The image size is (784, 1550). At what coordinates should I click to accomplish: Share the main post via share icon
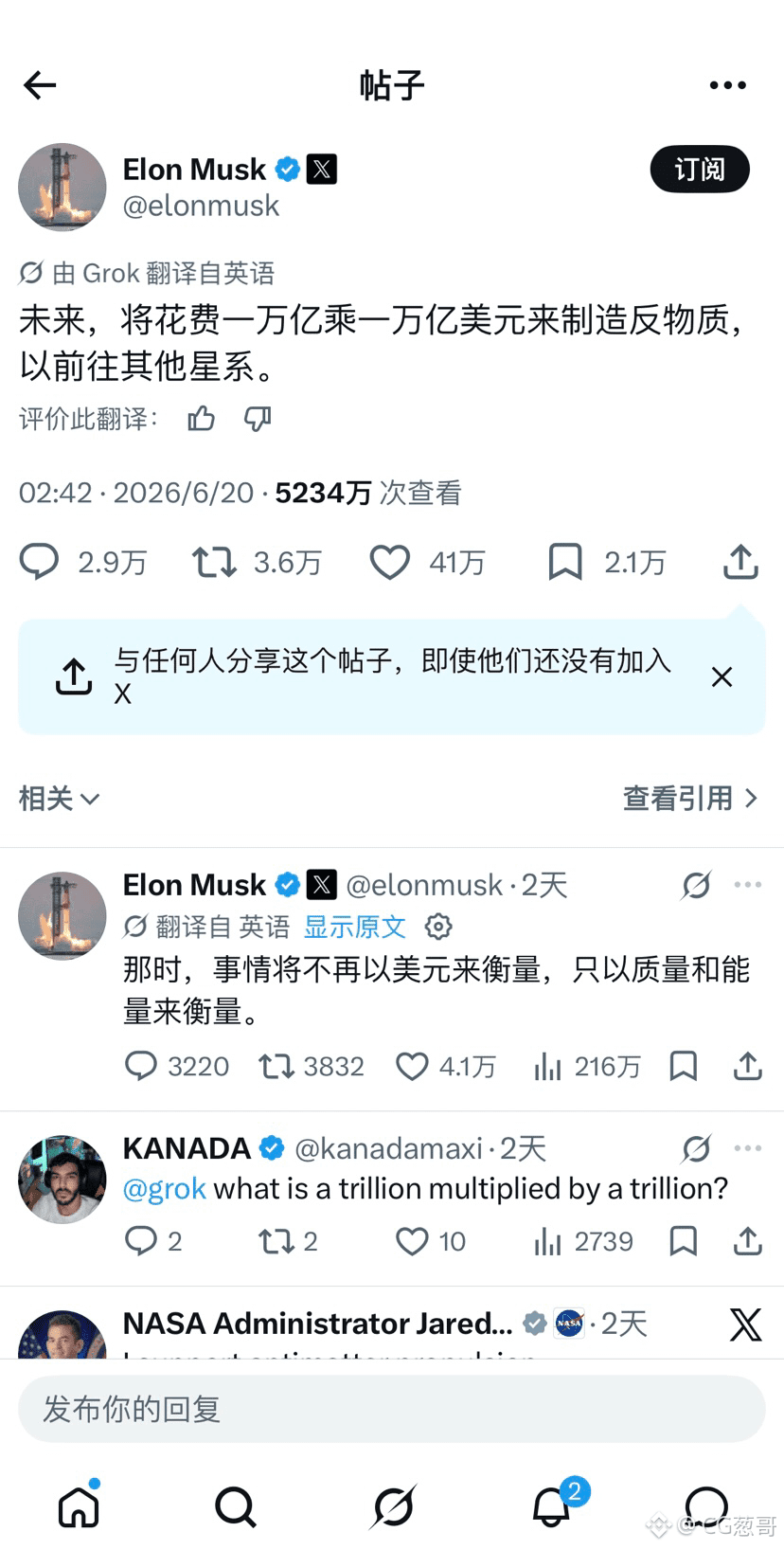(740, 562)
